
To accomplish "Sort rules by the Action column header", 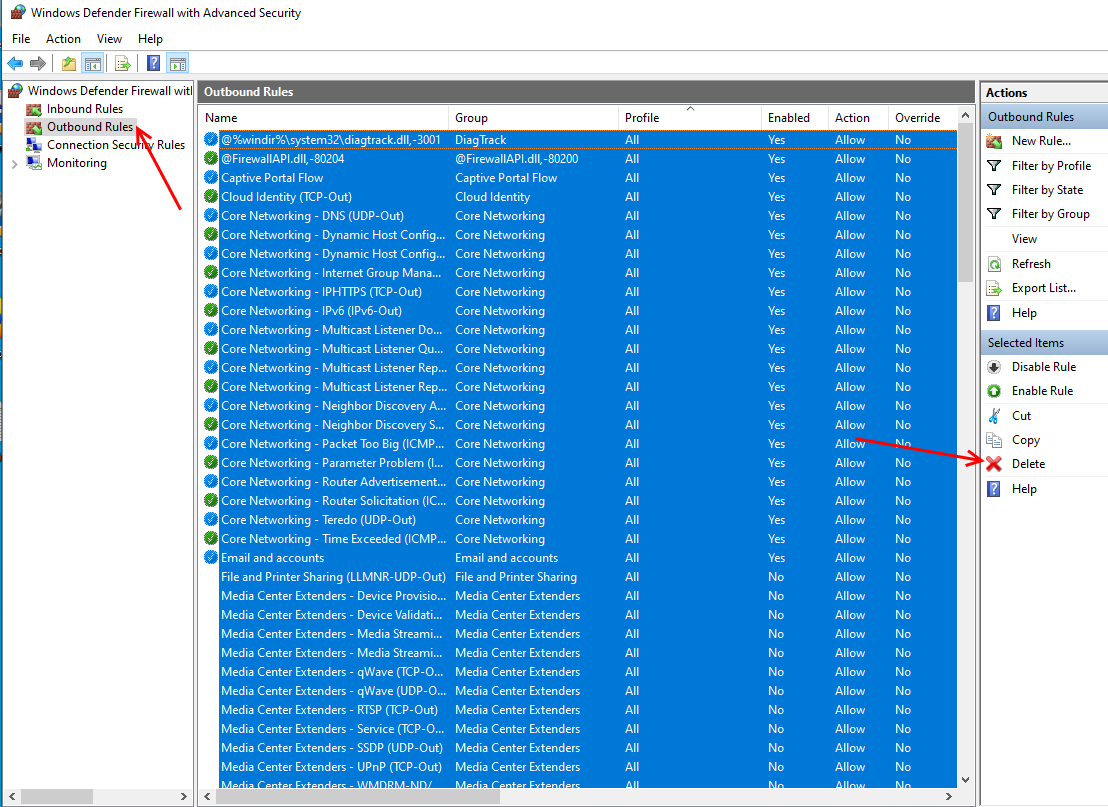I will click(857, 118).
